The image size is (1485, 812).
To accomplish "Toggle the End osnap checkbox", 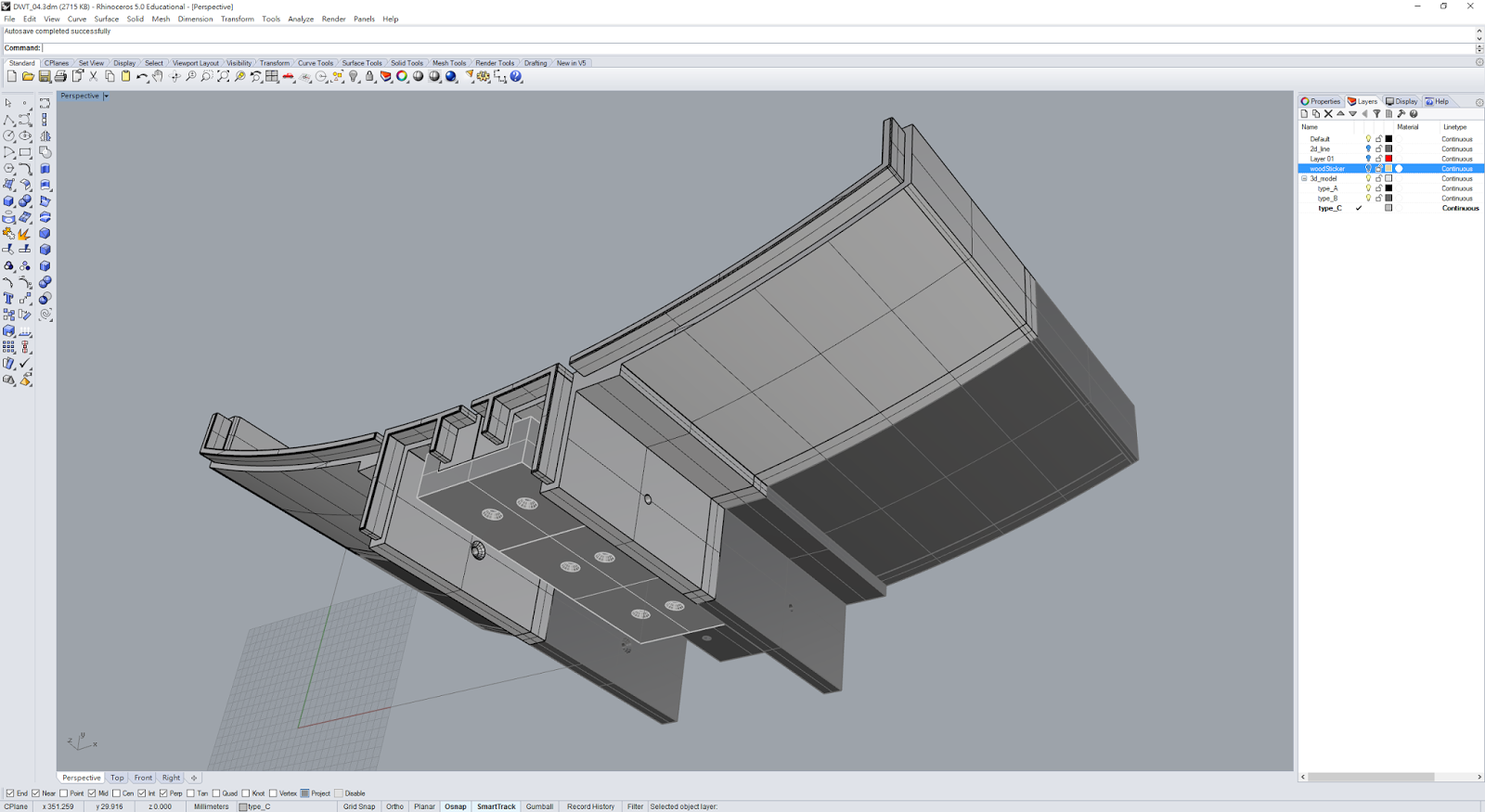I will click(x=10, y=793).
